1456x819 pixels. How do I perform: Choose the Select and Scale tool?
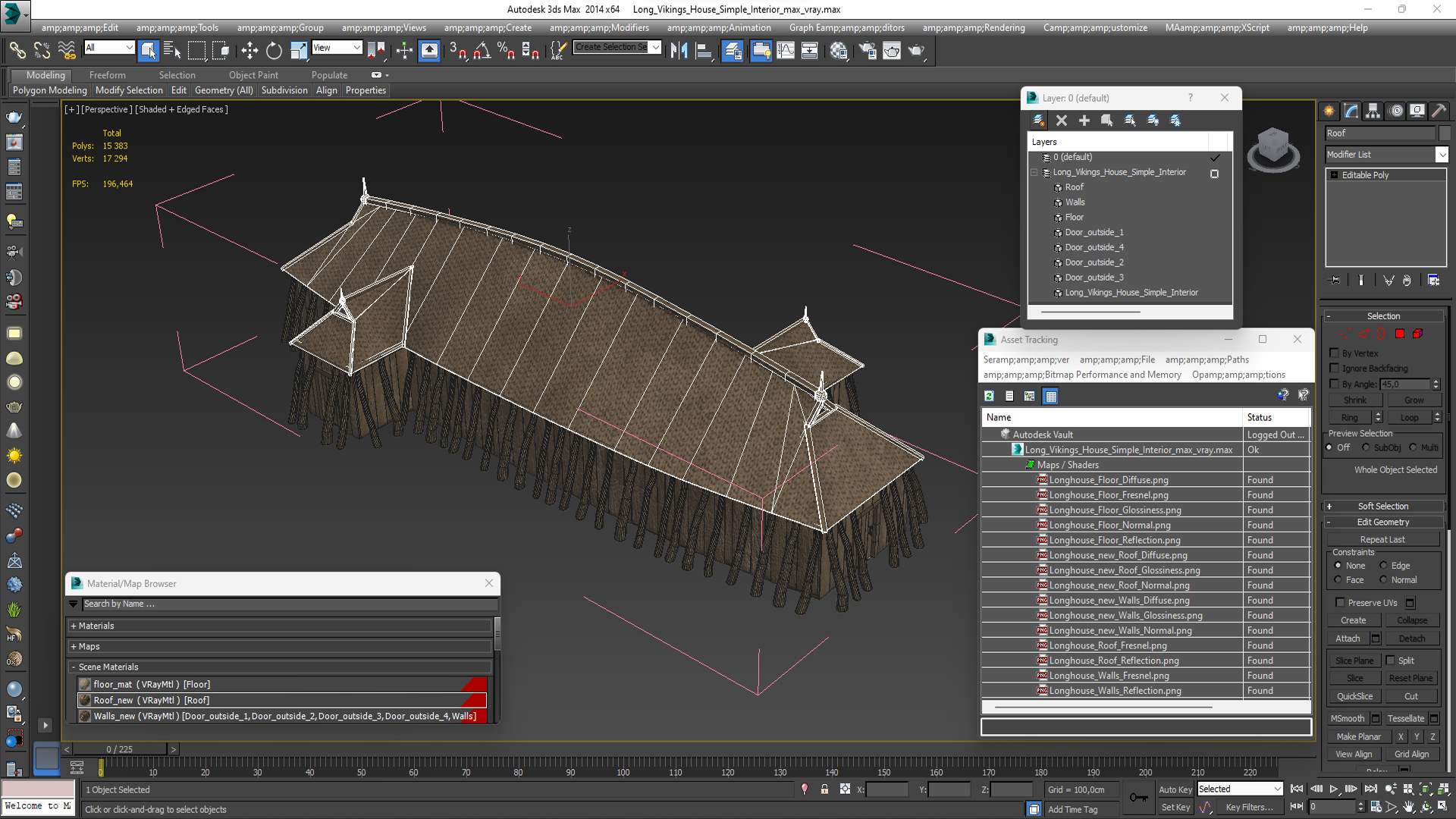click(x=299, y=51)
